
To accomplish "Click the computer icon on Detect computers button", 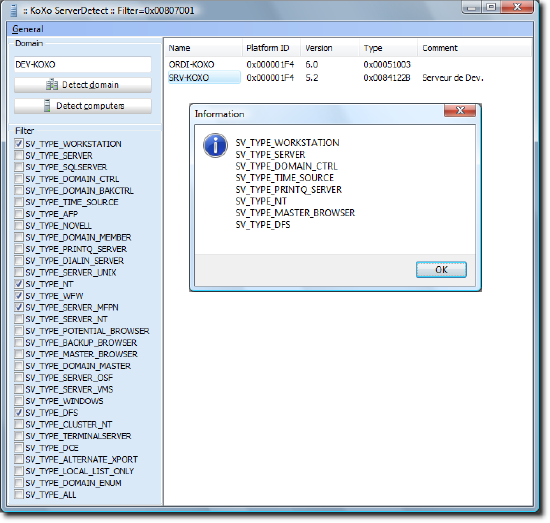I will click(x=47, y=106).
